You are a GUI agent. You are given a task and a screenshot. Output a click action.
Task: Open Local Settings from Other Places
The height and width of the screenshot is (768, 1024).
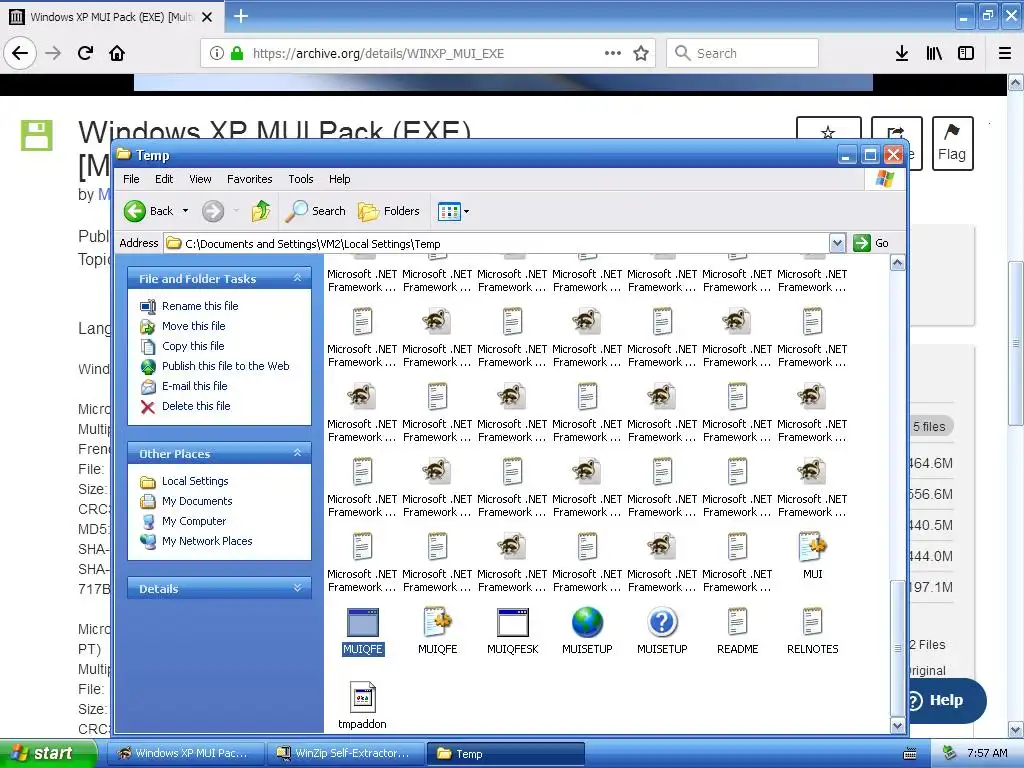[x=195, y=481]
